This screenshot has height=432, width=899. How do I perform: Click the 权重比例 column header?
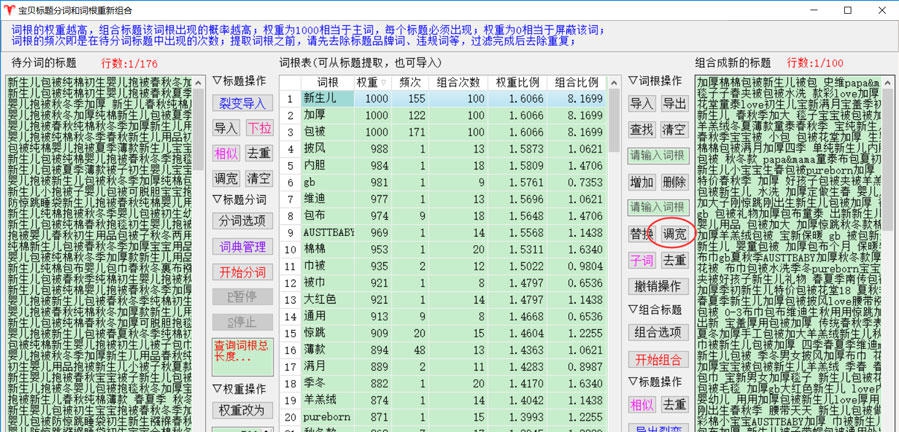[x=518, y=82]
